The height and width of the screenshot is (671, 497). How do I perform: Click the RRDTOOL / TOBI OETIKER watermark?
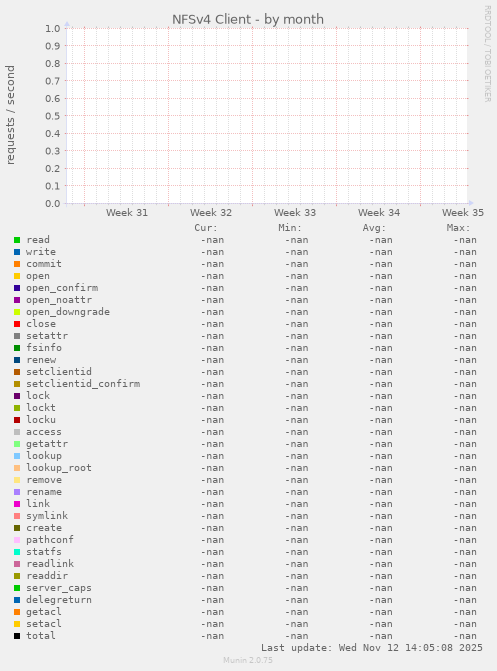click(488, 53)
